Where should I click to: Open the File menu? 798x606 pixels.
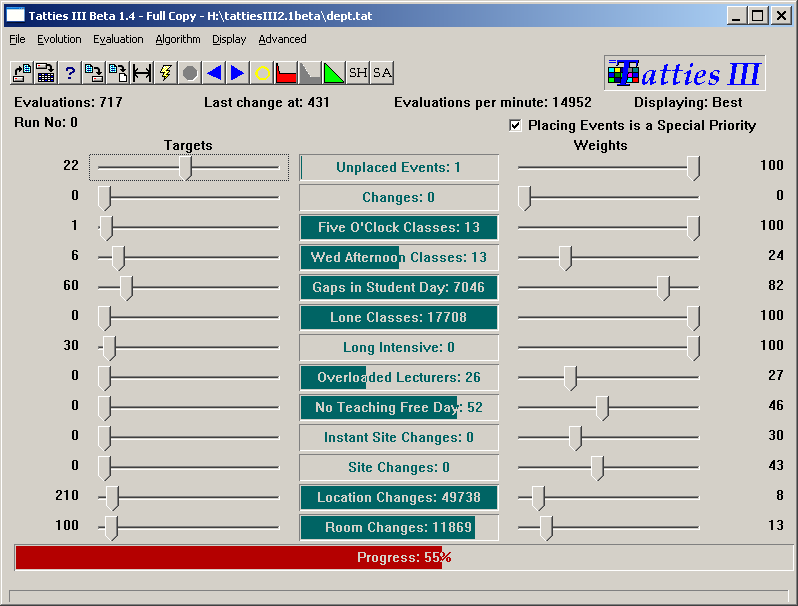point(18,39)
